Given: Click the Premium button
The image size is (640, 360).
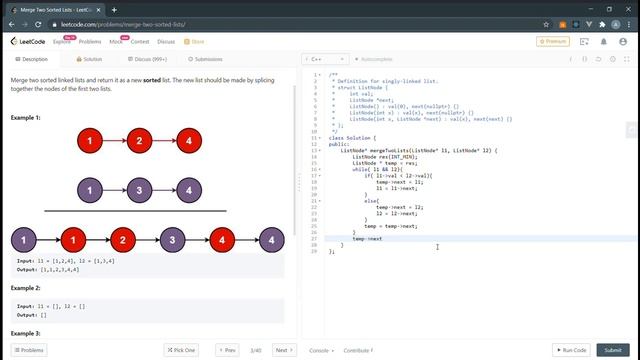Looking at the screenshot, I should point(553,41).
